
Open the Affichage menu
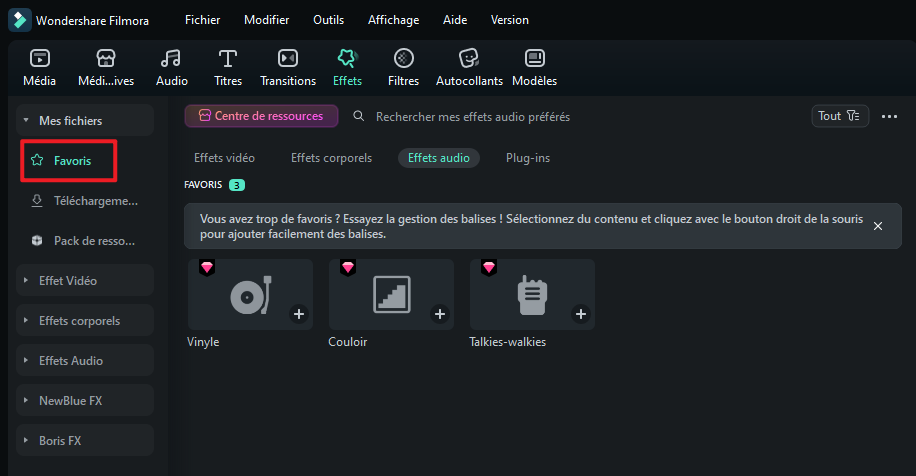[394, 20]
